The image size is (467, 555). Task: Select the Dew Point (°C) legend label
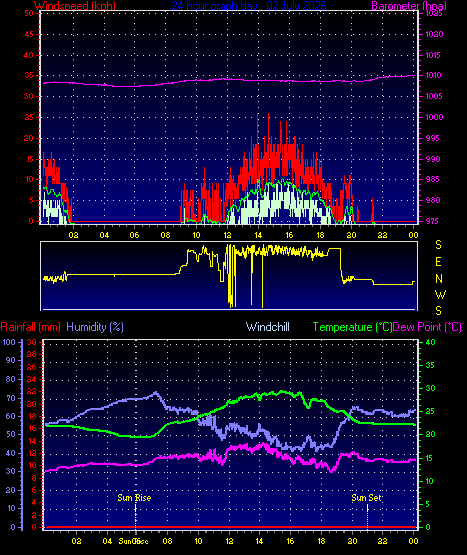(427, 327)
